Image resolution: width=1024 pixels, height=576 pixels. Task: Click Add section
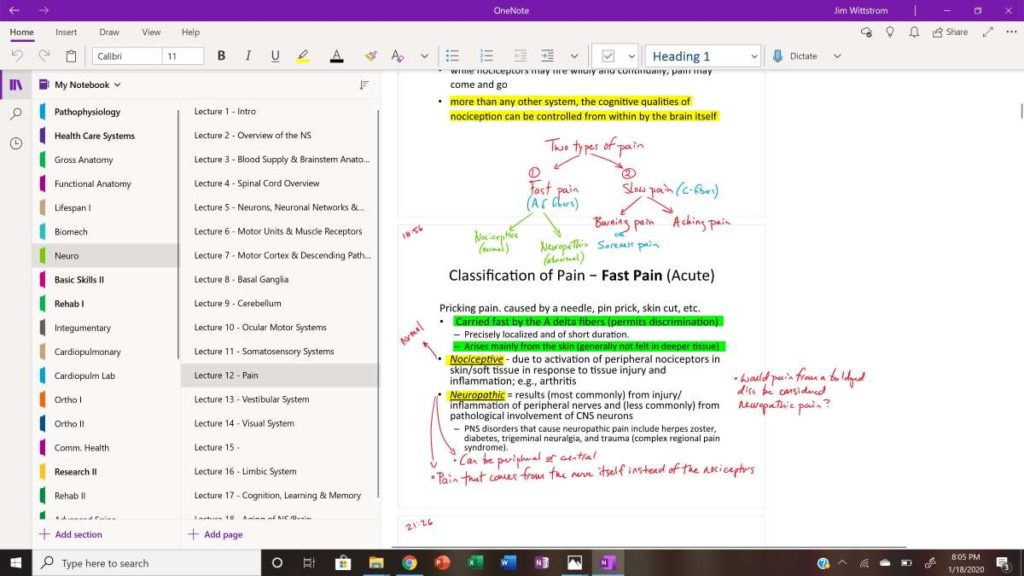71,534
